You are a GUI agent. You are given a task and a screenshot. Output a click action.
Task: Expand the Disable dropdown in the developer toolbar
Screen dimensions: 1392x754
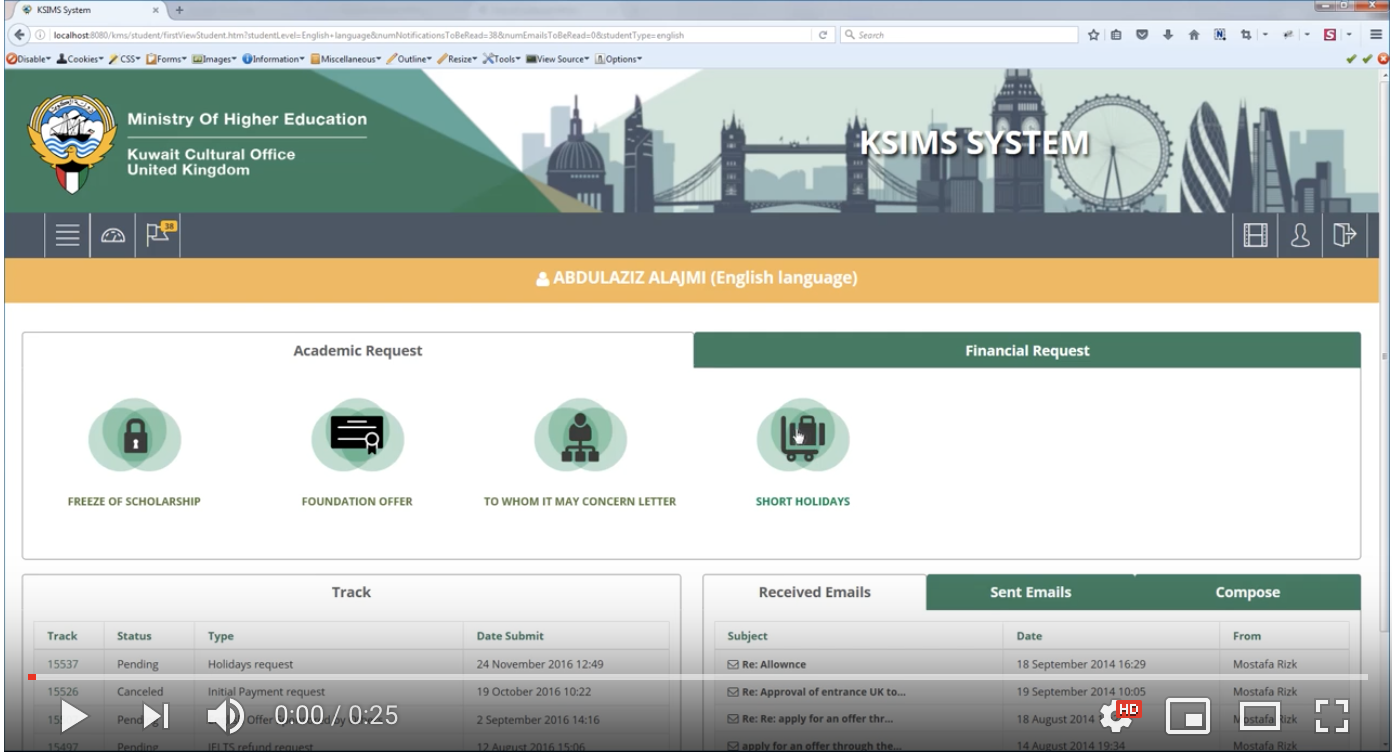click(28, 59)
